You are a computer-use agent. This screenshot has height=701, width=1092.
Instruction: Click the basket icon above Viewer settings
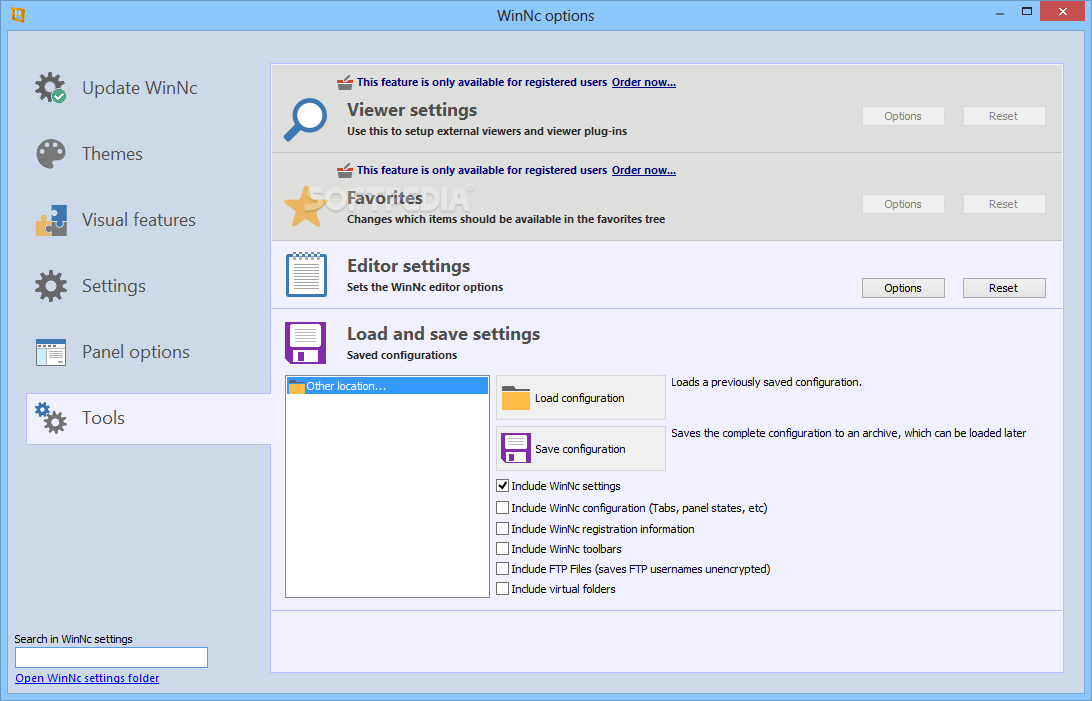point(345,83)
